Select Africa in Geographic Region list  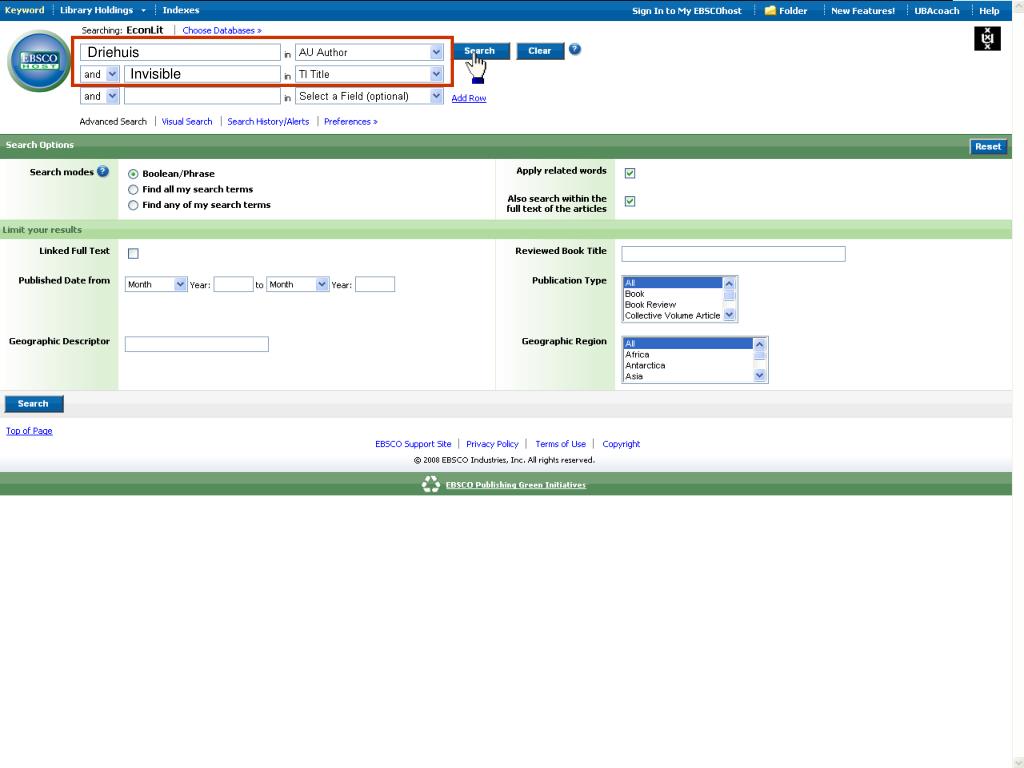688,355
